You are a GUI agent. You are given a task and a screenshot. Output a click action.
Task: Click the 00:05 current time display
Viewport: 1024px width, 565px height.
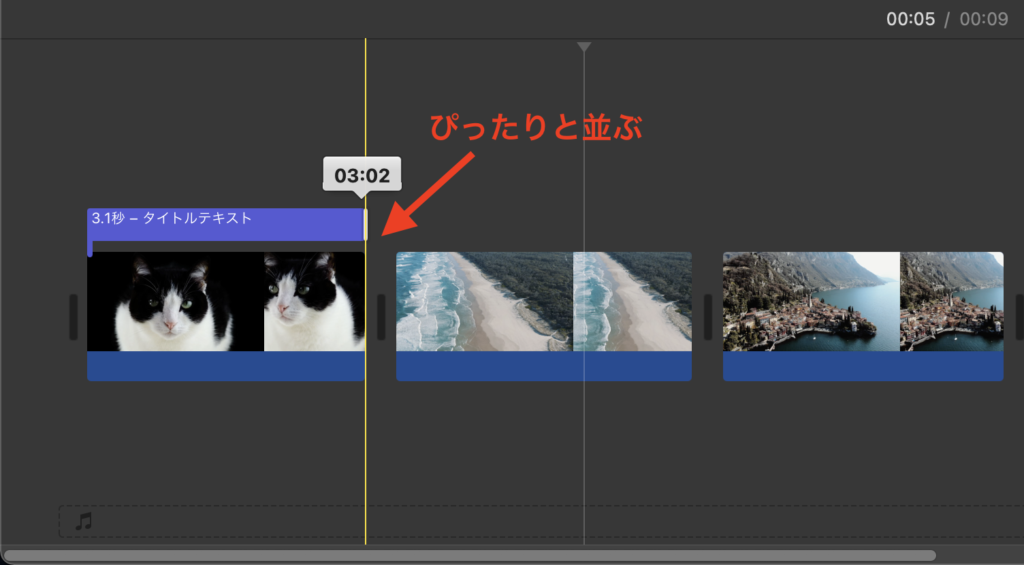(910, 19)
